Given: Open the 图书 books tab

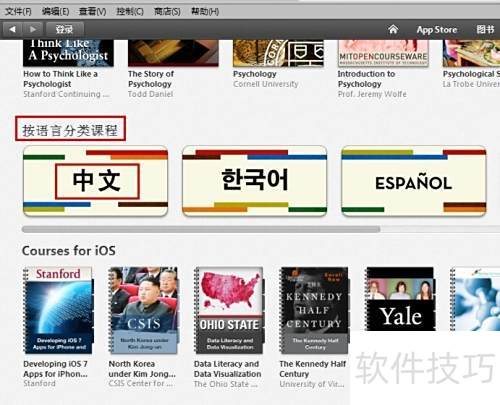Looking at the screenshot, I should [485, 29].
